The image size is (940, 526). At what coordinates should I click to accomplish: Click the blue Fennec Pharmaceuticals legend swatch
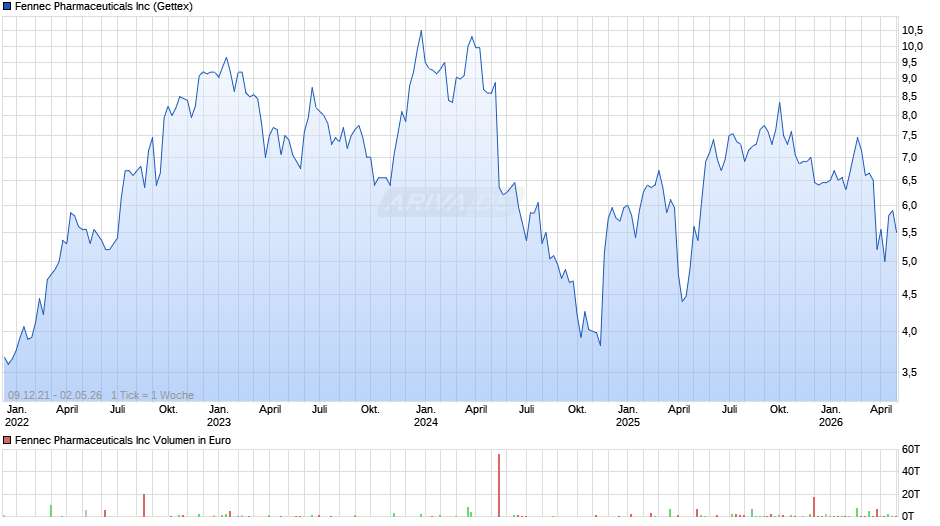7,7
